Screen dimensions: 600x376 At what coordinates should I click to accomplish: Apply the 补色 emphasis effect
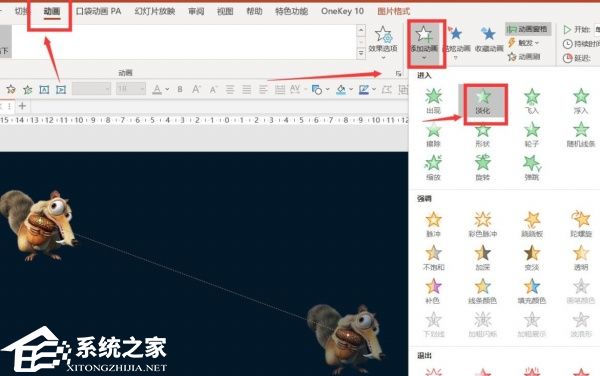[433, 291]
